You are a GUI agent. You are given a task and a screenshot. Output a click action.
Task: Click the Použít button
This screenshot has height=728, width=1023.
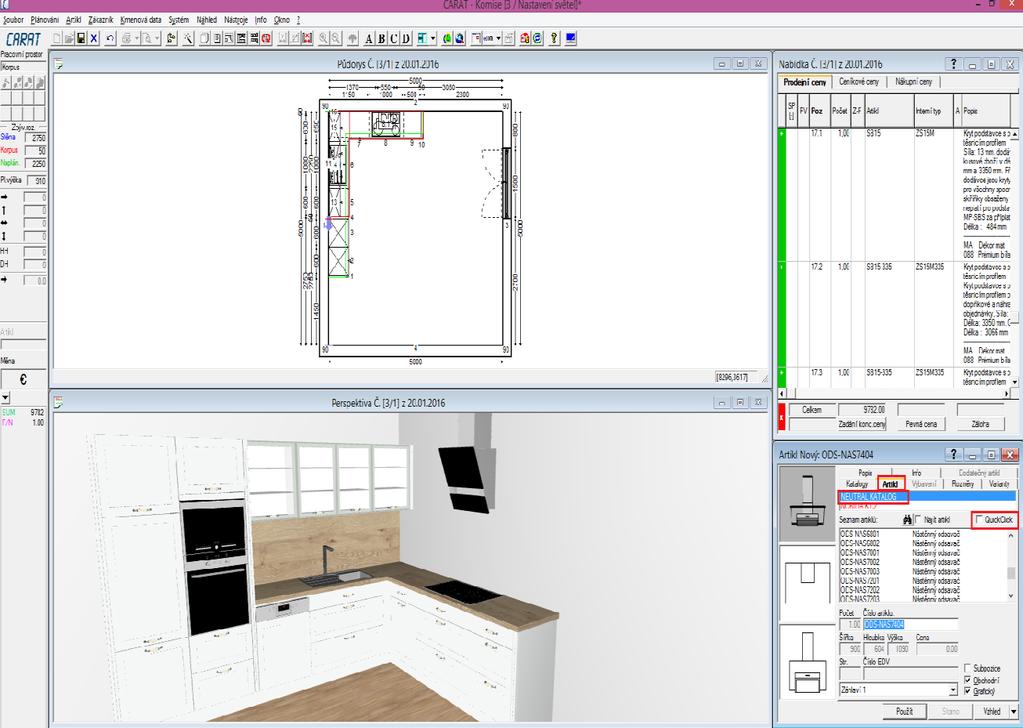(x=904, y=711)
